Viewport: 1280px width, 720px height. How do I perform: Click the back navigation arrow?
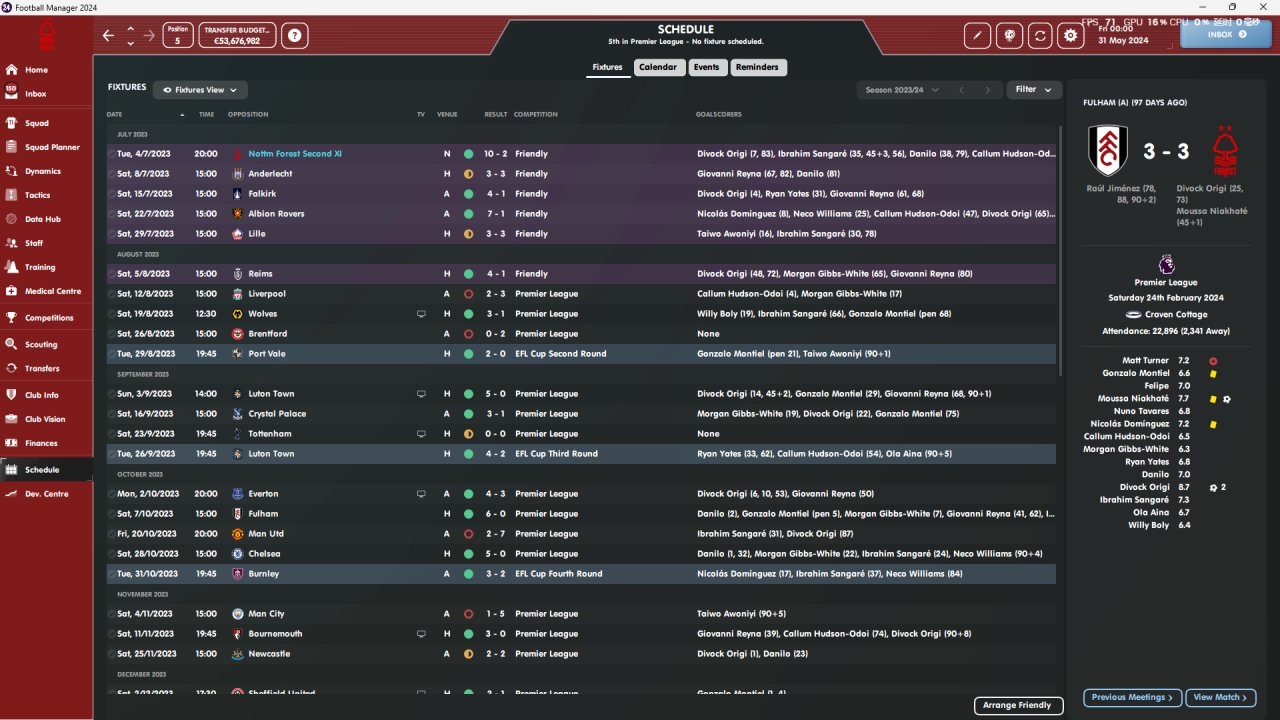(109, 36)
